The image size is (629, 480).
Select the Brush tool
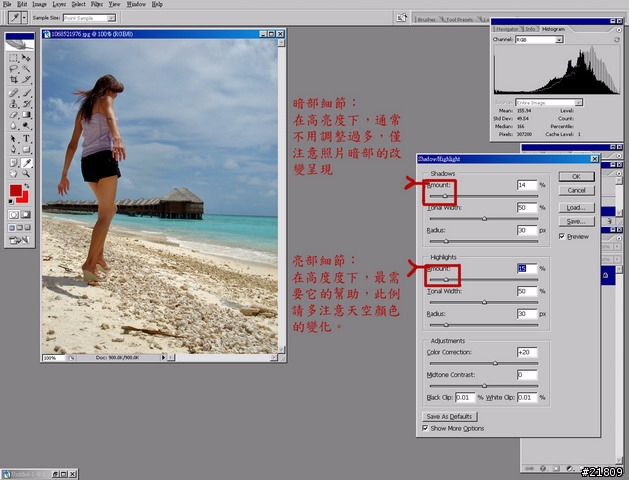[x=26, y=93]
